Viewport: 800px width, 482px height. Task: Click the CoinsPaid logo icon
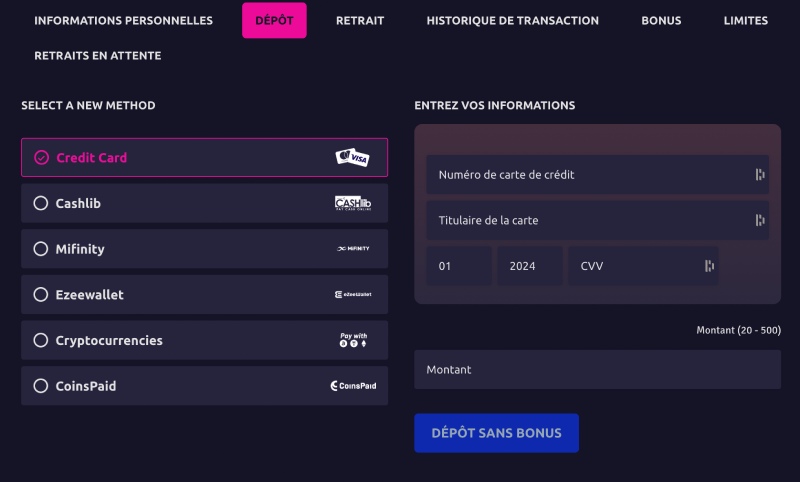(353, 386)
